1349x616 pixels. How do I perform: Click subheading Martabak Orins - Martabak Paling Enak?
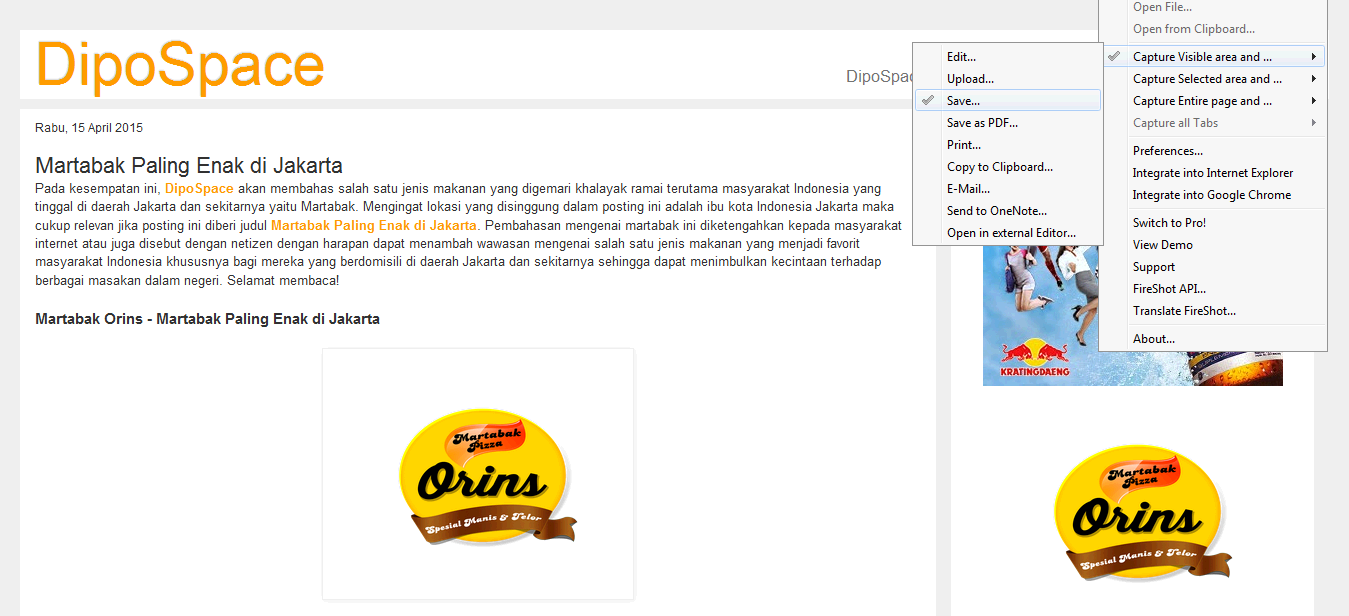(x=207, y=319)
